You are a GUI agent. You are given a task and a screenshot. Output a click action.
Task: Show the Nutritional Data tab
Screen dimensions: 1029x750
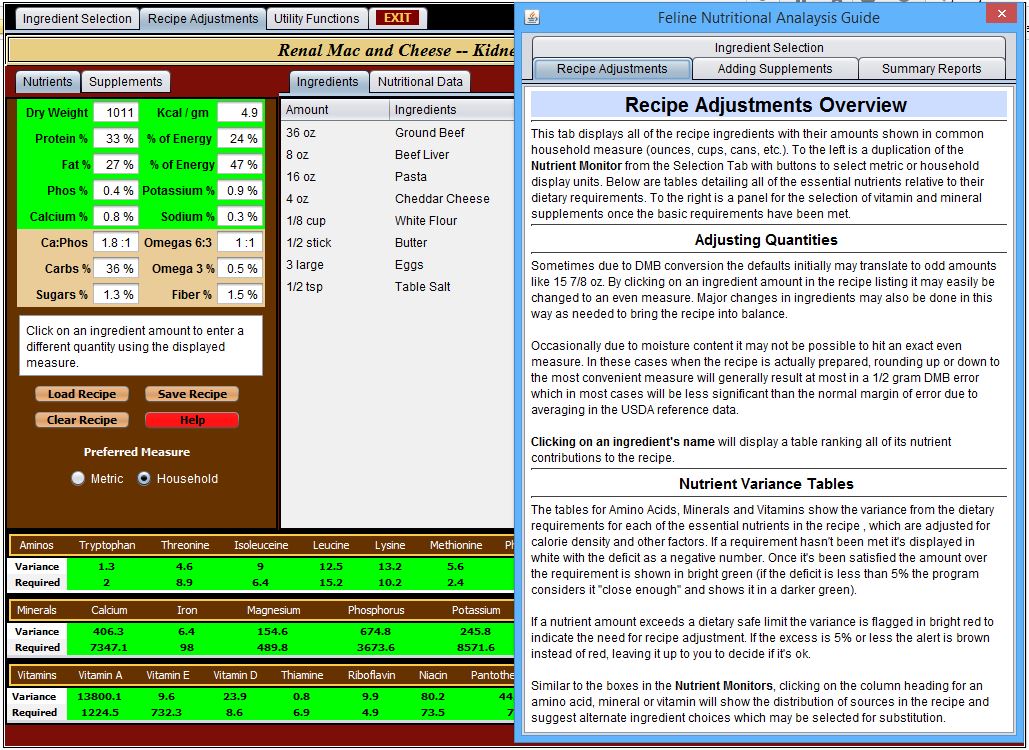pos(420,82)
